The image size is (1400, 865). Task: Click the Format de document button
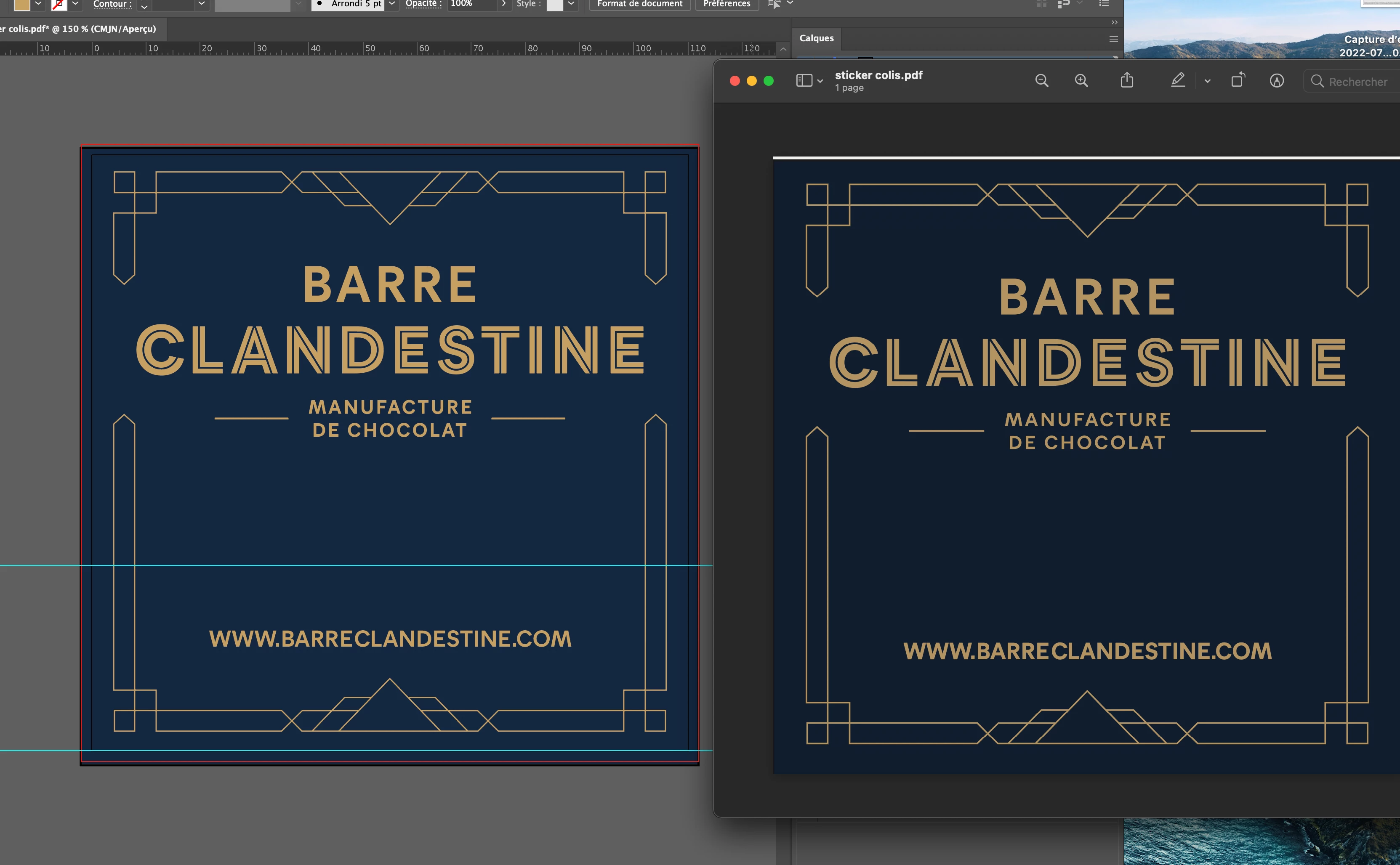[639, 4]
